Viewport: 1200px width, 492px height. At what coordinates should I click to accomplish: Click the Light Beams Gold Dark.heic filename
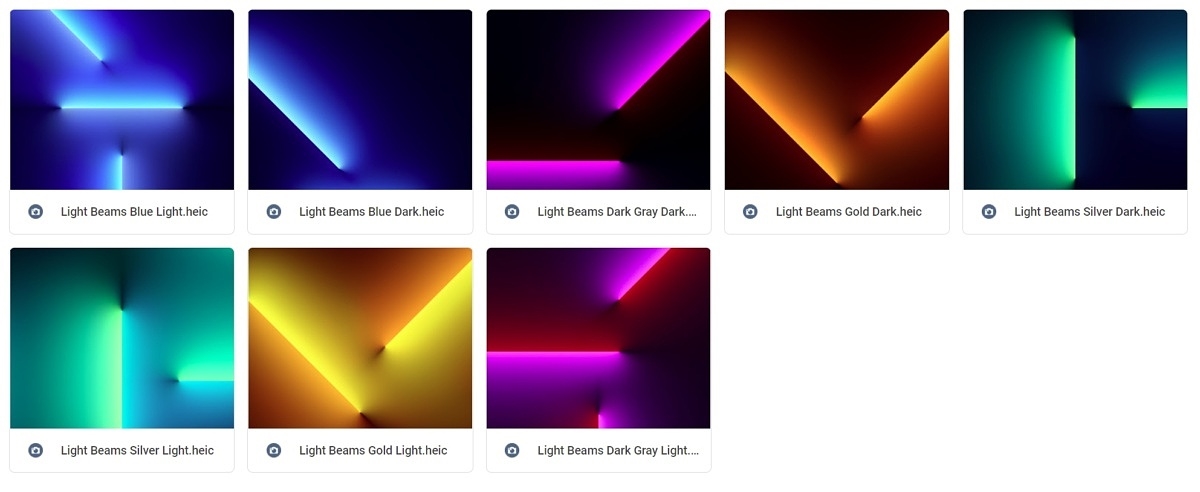(849, 212)
